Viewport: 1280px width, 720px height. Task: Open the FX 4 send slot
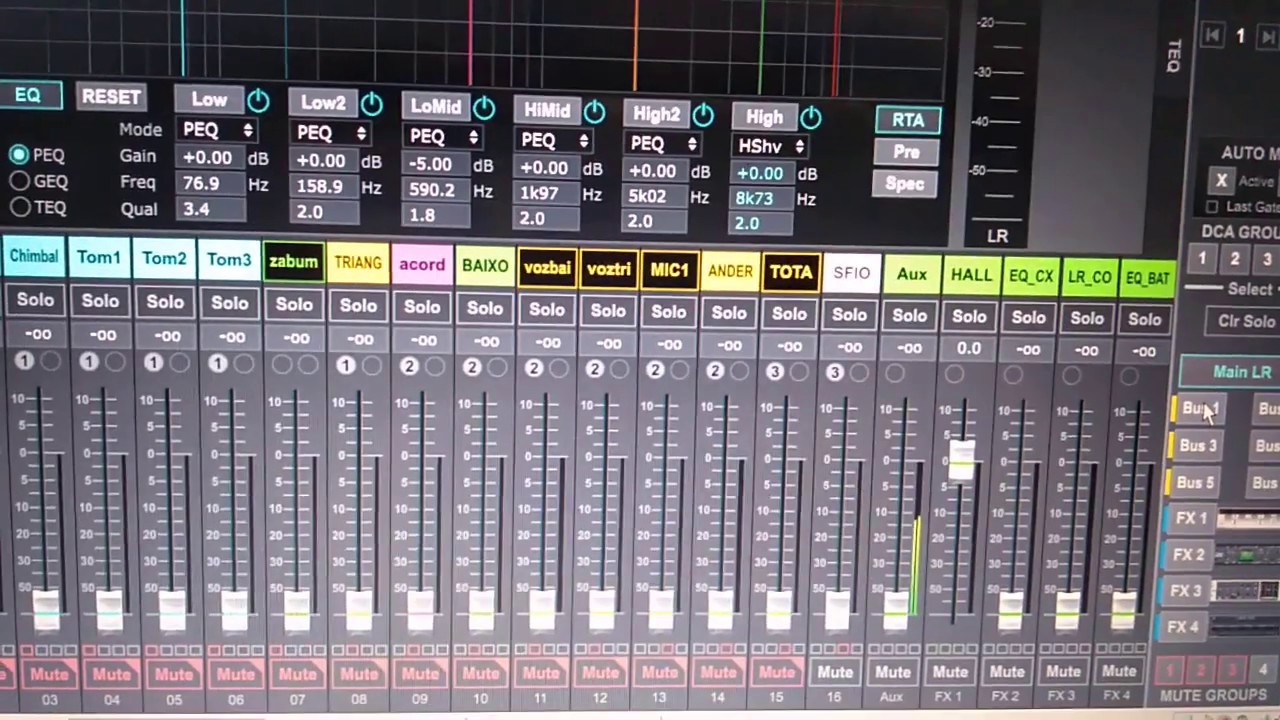pos(1182,627)
